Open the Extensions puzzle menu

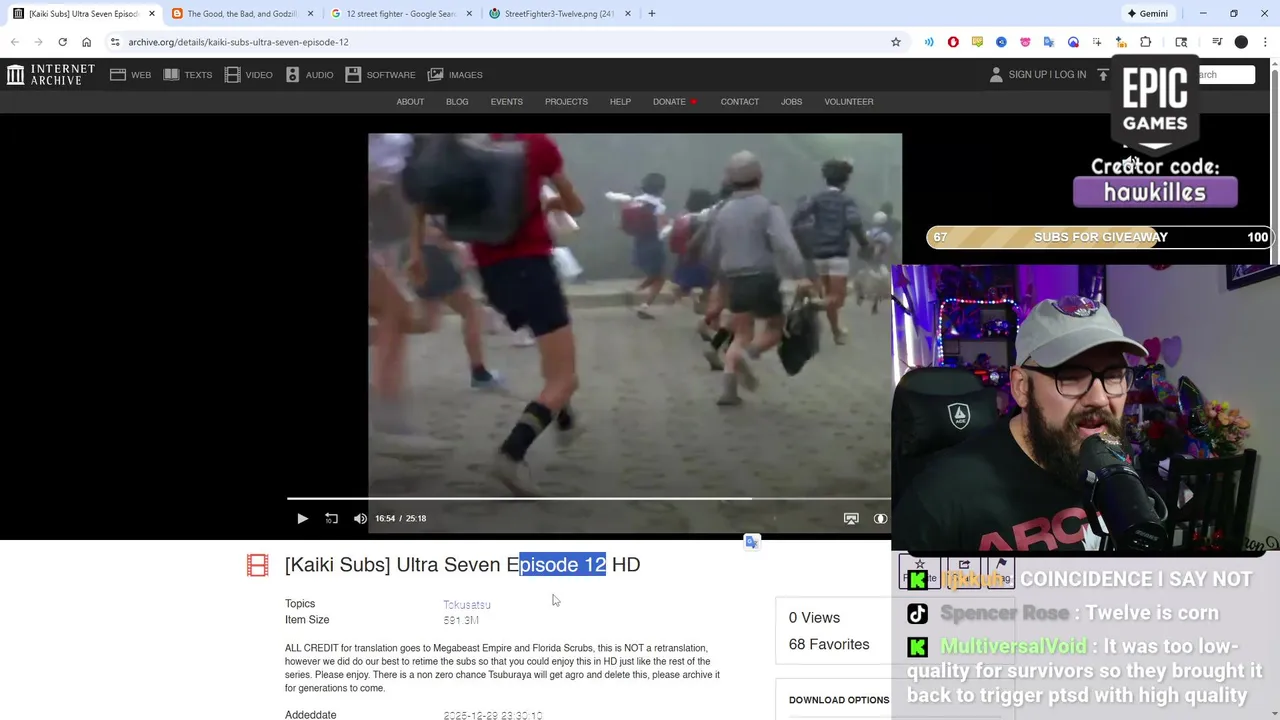pyautogui.click(x=1146, y=42)
